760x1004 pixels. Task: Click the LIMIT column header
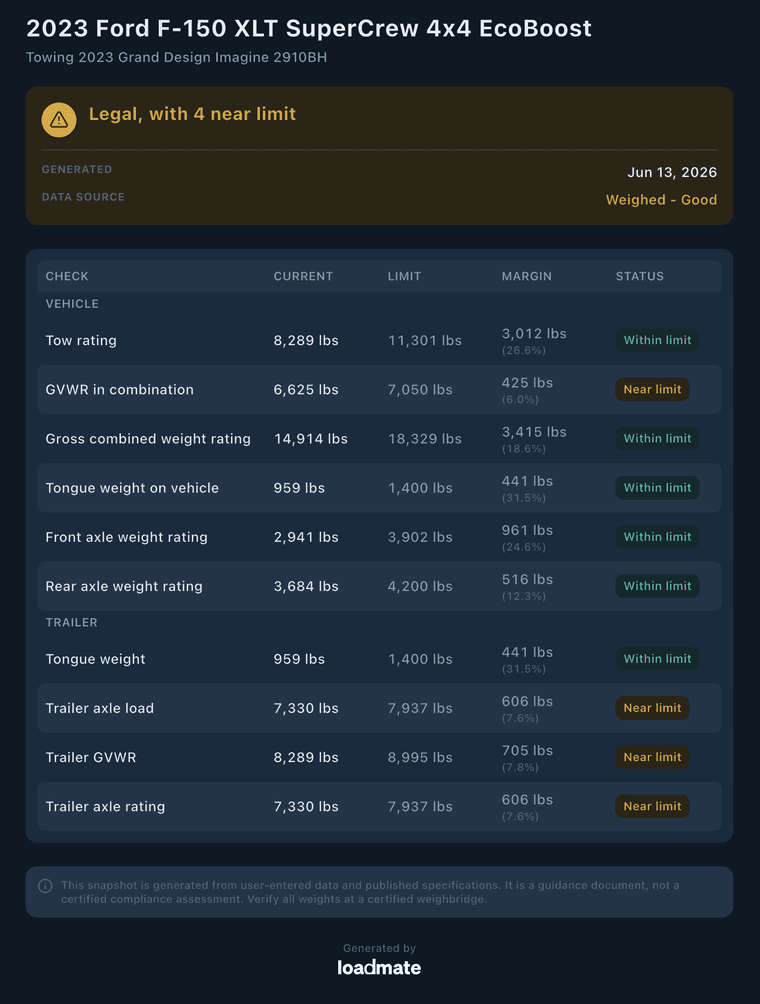point(405,276)
